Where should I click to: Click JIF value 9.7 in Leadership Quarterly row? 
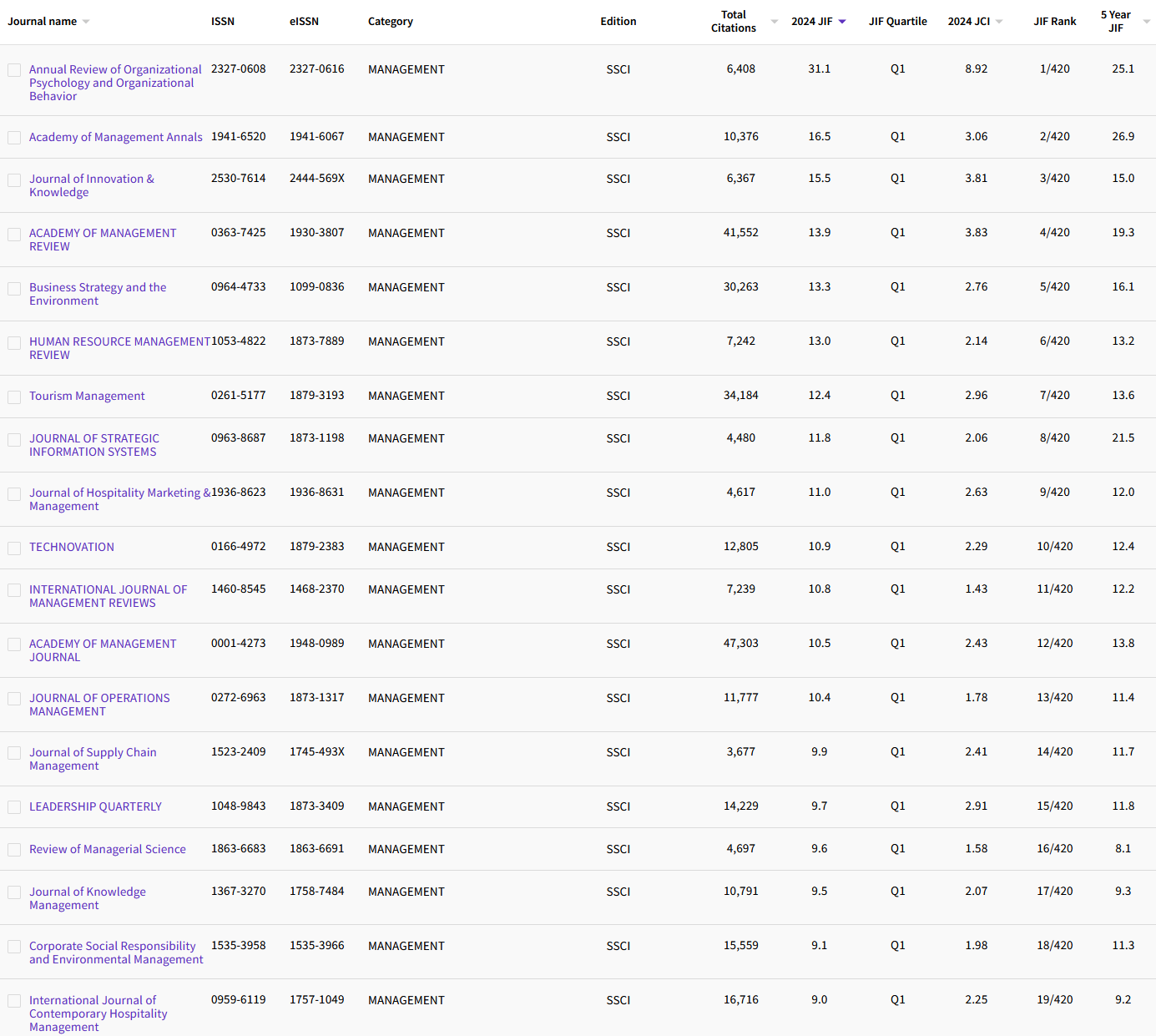pyautogui.click(x=820, y=806)
